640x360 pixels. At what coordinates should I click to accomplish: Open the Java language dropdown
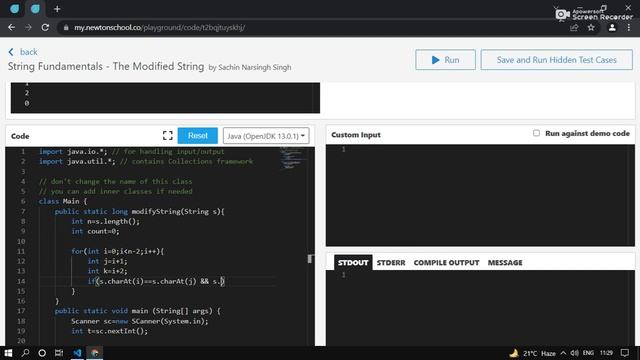pyautogui.click(x=266, y=136)
